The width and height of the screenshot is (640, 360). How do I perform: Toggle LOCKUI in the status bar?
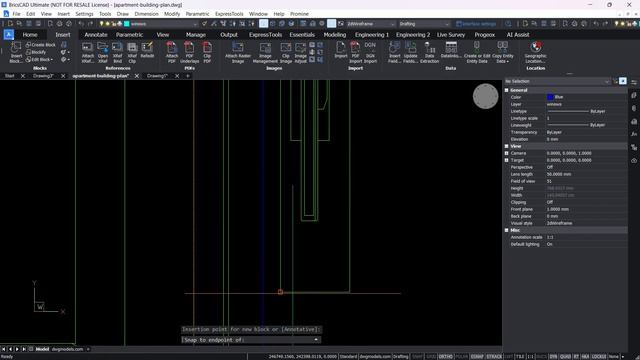[x=599, y=356]
